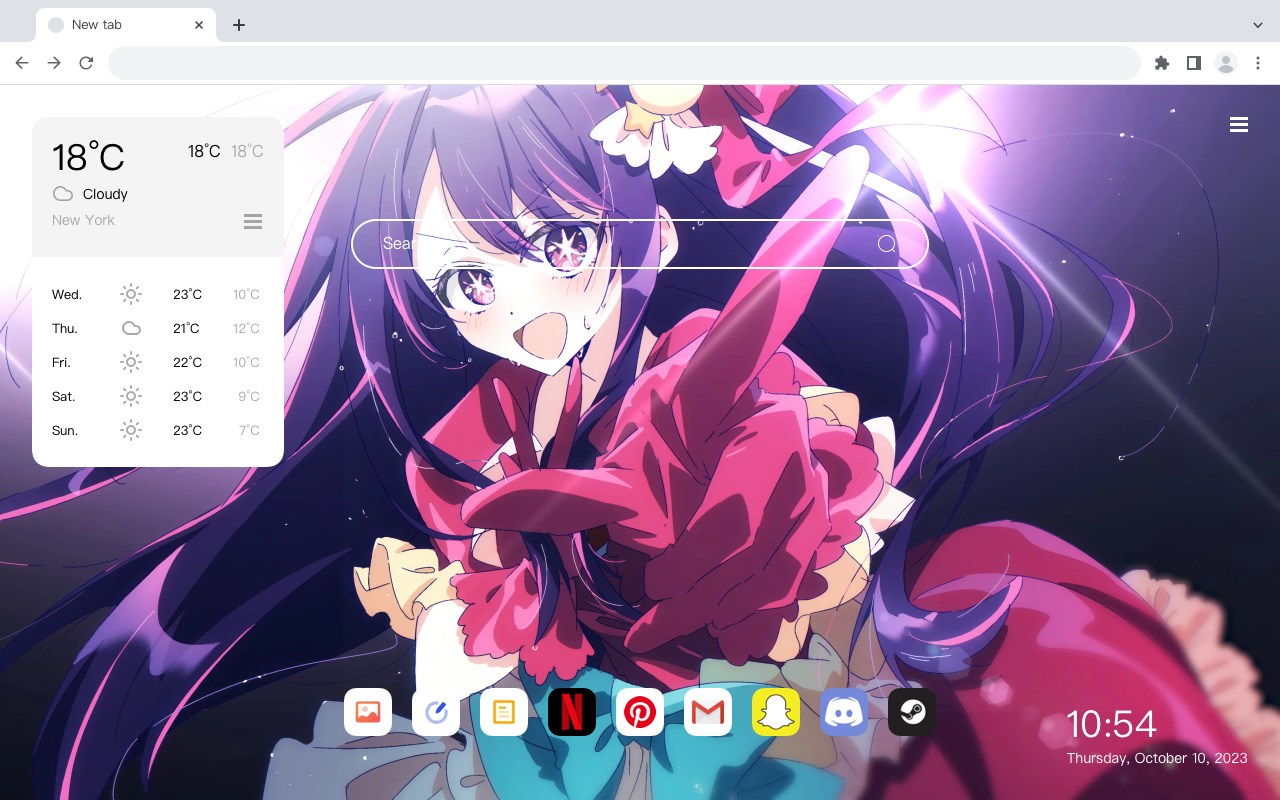Open the blue checkmark tasks shortcut icon

click(436, 712)
